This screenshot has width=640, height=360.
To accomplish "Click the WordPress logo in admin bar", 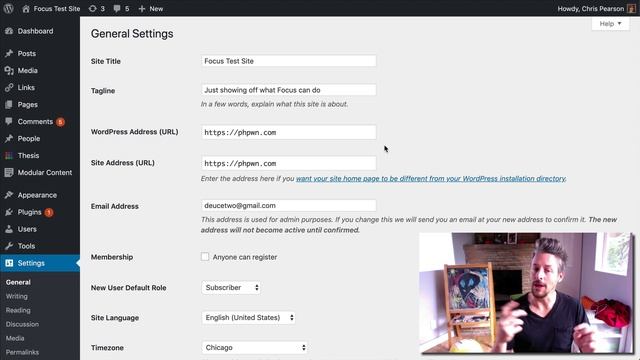I will pos(9,8).
